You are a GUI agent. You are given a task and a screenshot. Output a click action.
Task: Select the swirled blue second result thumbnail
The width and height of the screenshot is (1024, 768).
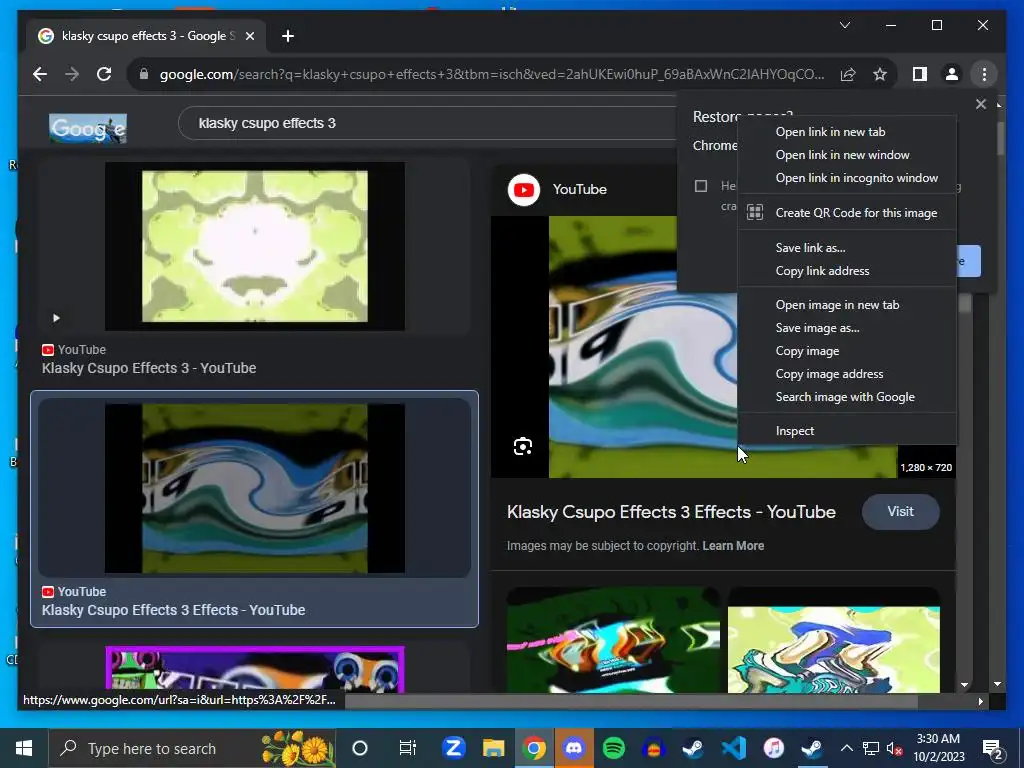(255, 488)
